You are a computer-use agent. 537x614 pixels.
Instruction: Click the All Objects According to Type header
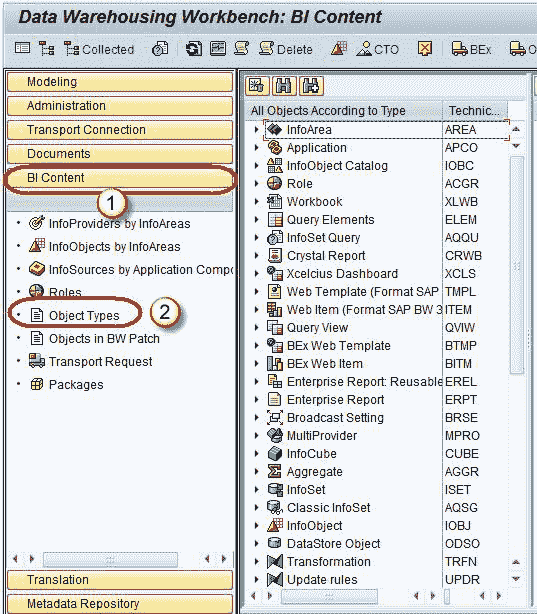coord(344,111)
